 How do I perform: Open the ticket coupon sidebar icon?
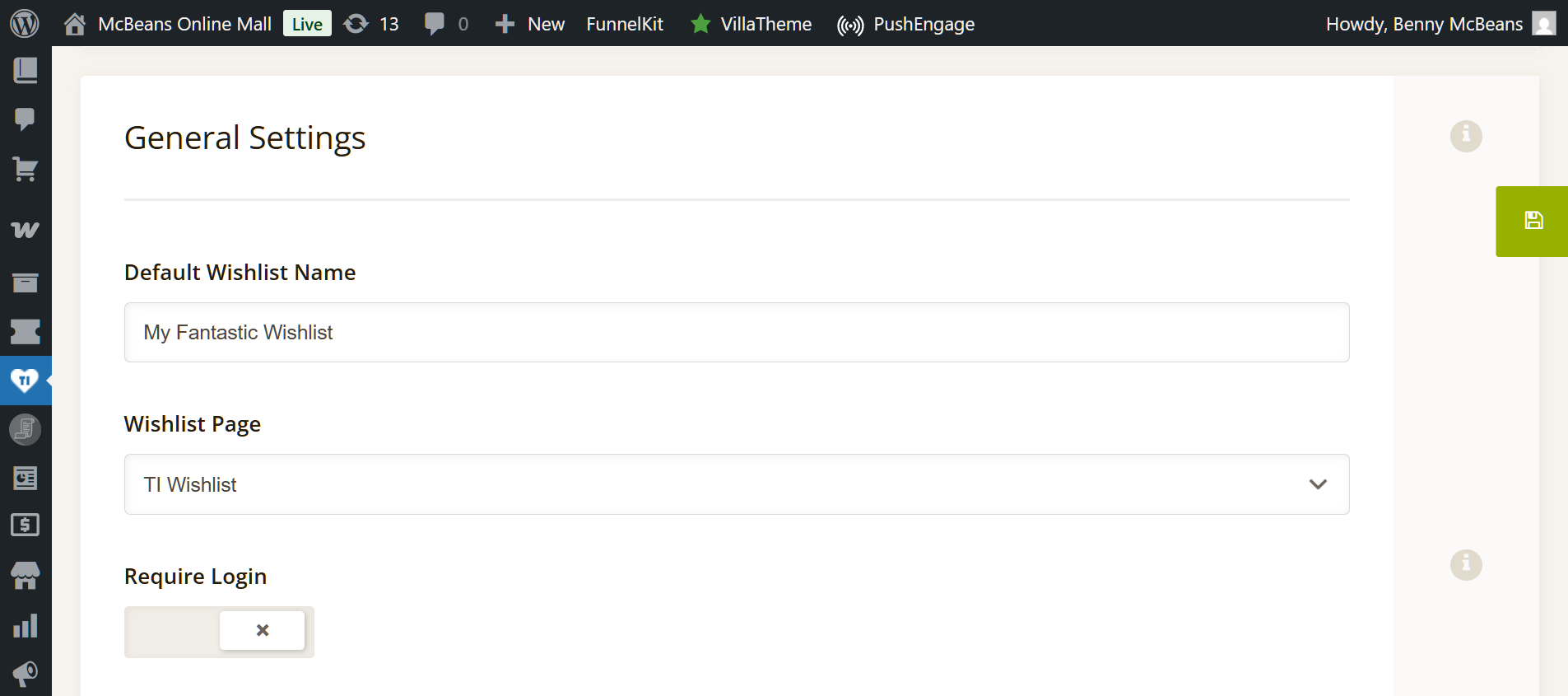pos(26,332)
